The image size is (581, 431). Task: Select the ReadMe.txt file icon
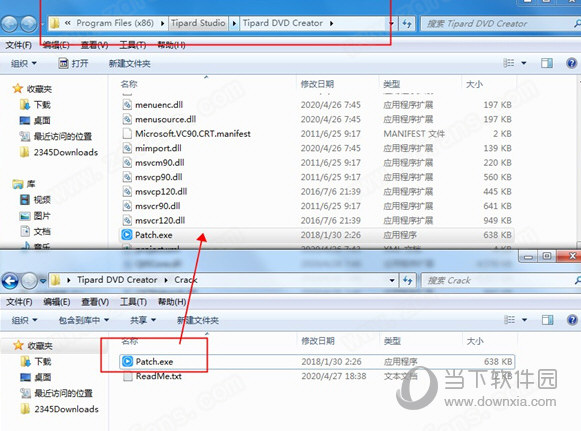coord(128,376)
